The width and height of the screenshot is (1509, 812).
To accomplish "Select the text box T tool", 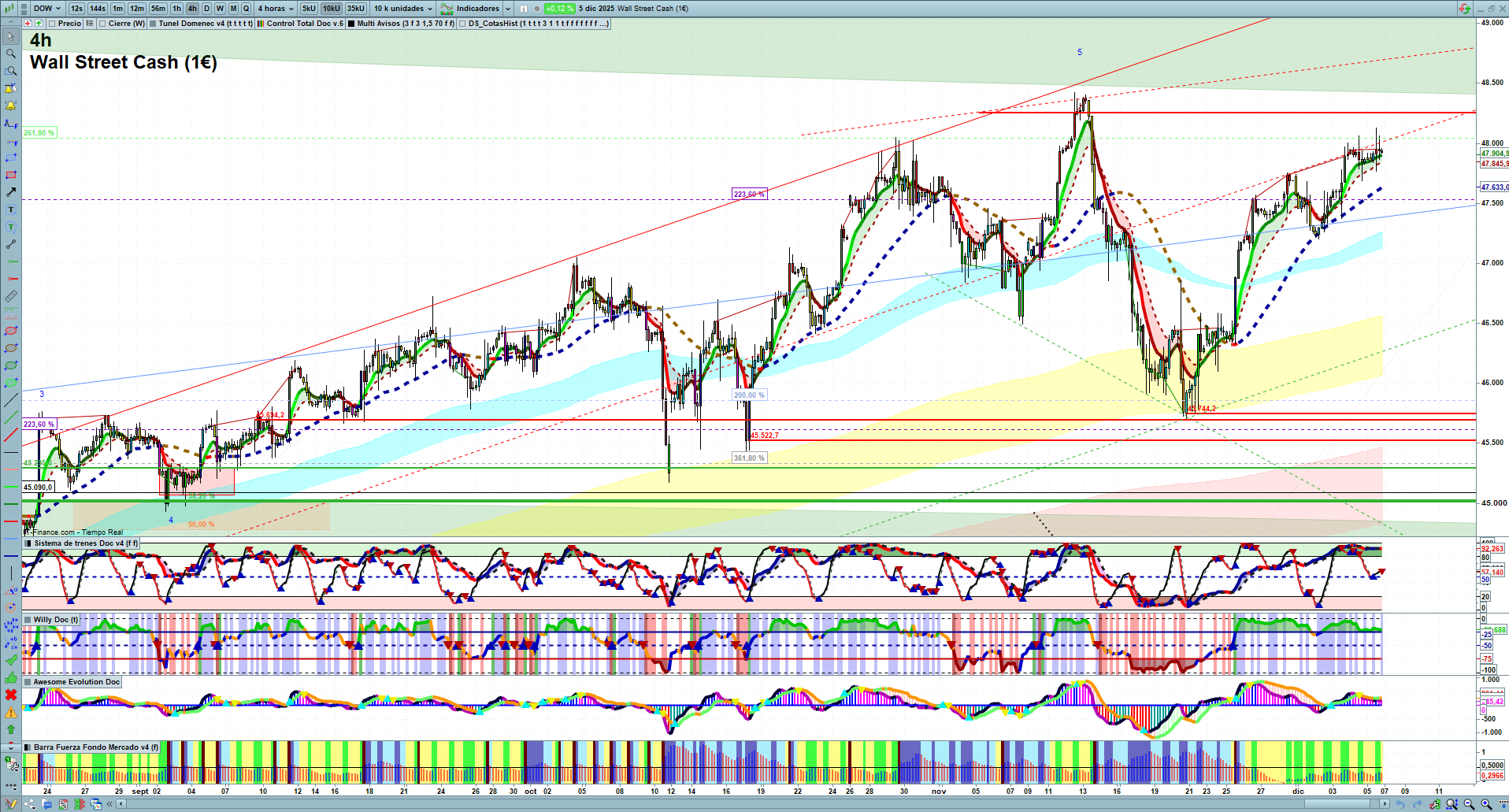I will tap(11, 209).
